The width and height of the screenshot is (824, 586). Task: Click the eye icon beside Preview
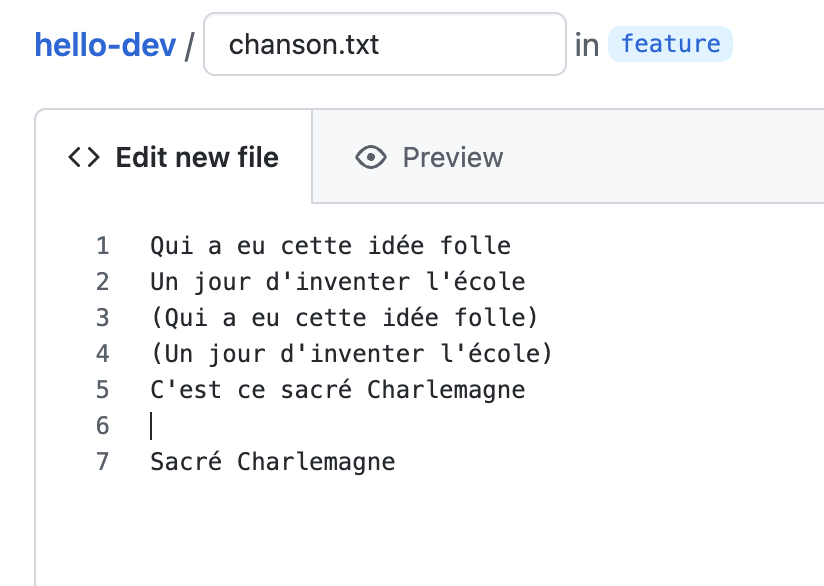371,157
